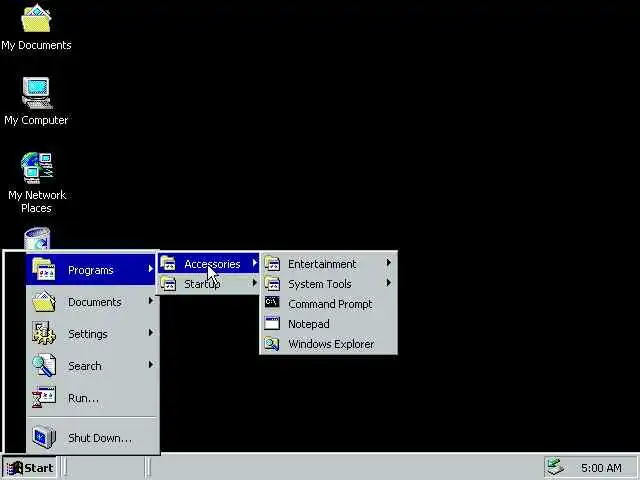Launch Command Prompt from Accessories
640x480 pixels.
click(x=329, y=304)
